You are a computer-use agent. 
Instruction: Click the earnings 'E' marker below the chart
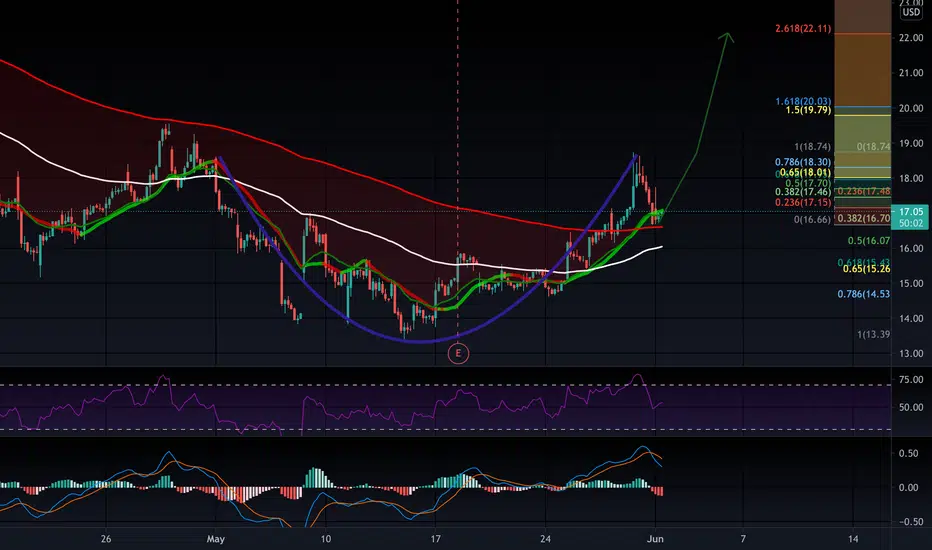(x=458, y=354)
